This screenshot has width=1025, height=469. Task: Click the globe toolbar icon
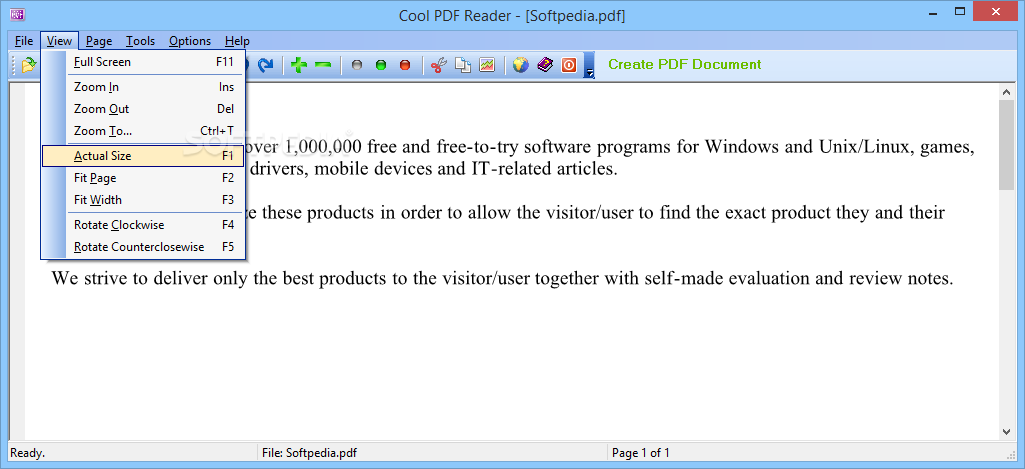coord(520,65)
